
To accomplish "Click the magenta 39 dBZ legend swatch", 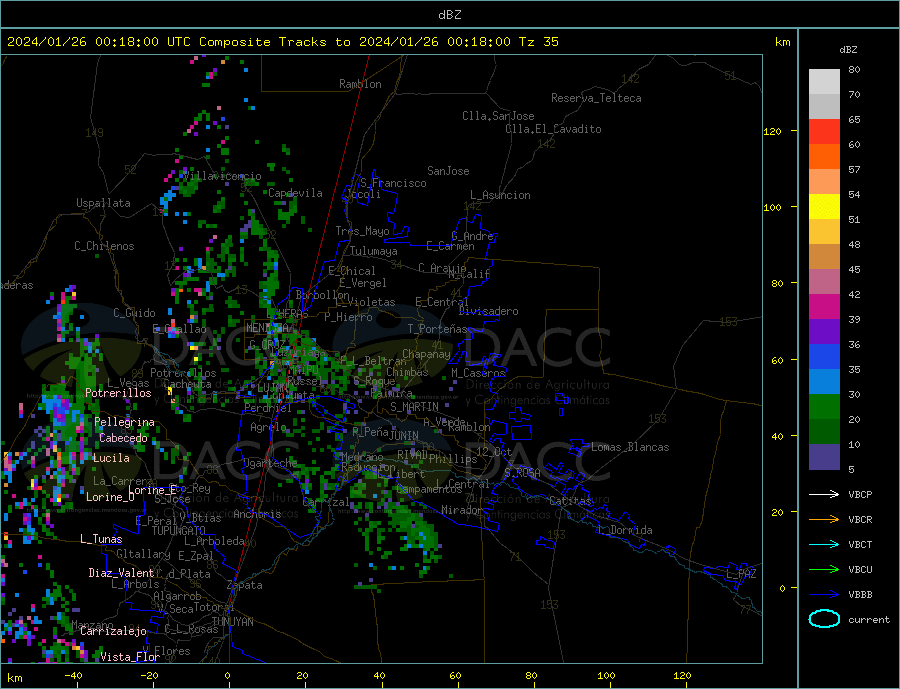I will [824, 307].
